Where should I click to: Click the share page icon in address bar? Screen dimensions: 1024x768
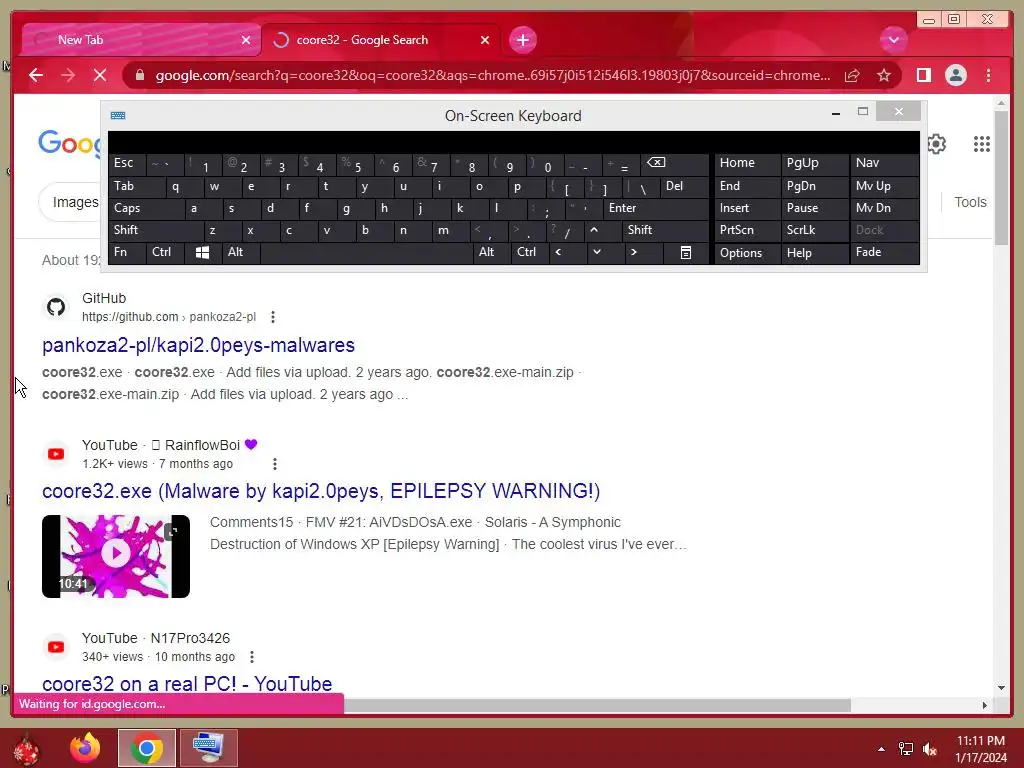[x=852, y=75]
